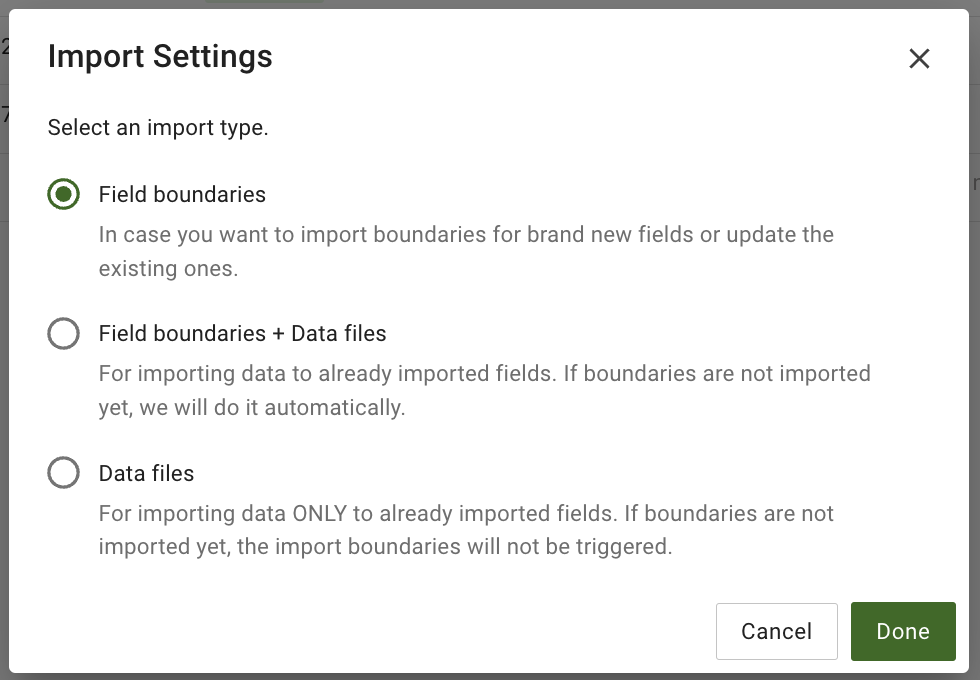Click description "For importing data to already"

point(484,374)
